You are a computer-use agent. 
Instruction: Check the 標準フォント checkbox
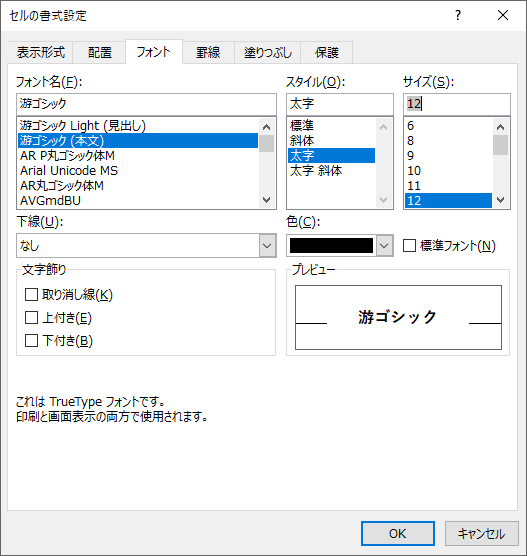pyautogui.click(x=409, y=245)
